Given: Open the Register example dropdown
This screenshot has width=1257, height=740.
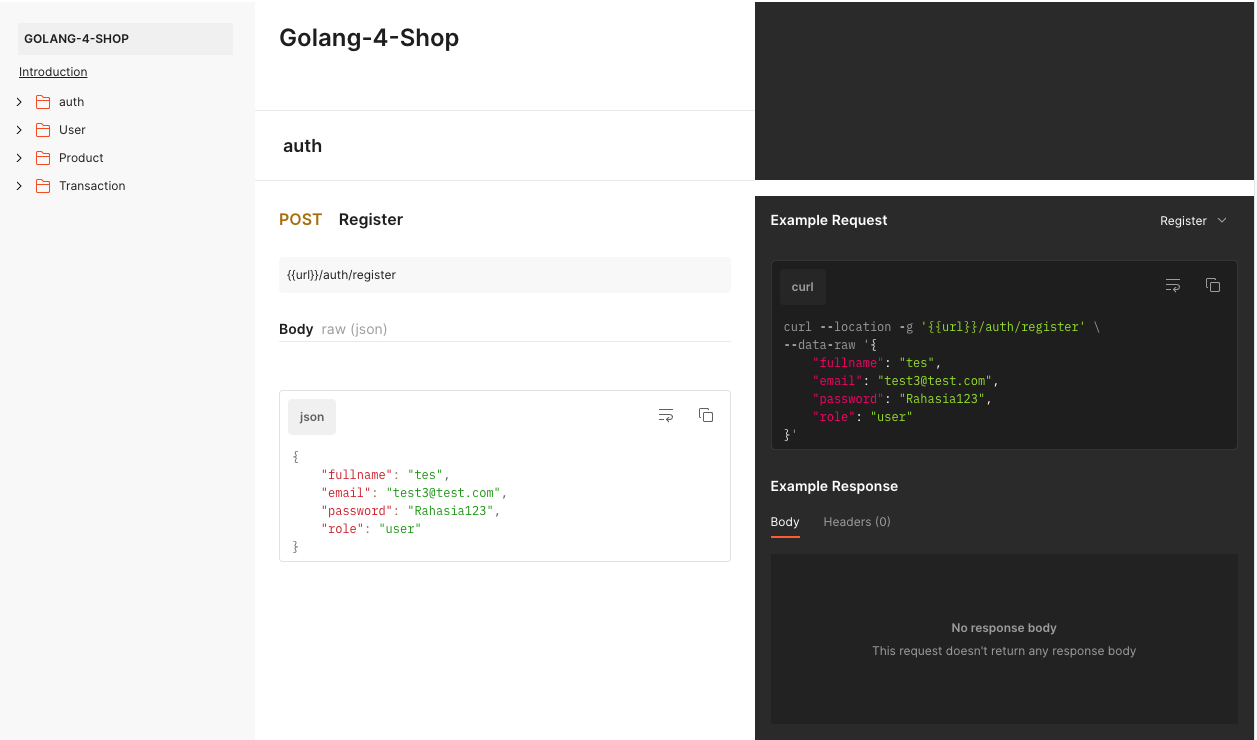Looking at the screenshot, I should [1193, 221].
